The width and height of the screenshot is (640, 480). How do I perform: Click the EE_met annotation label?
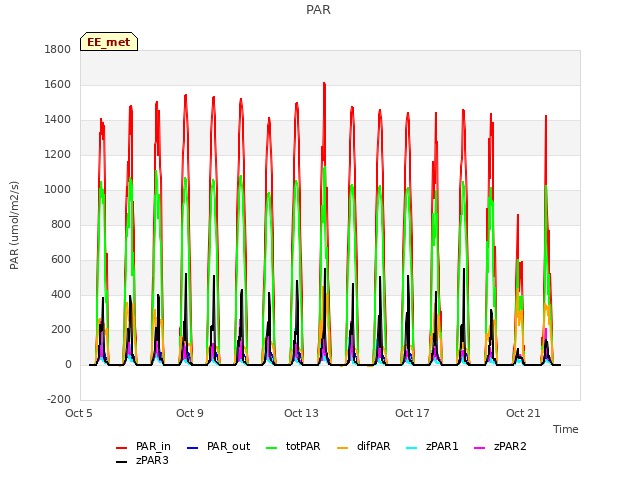tap(109, 42)
